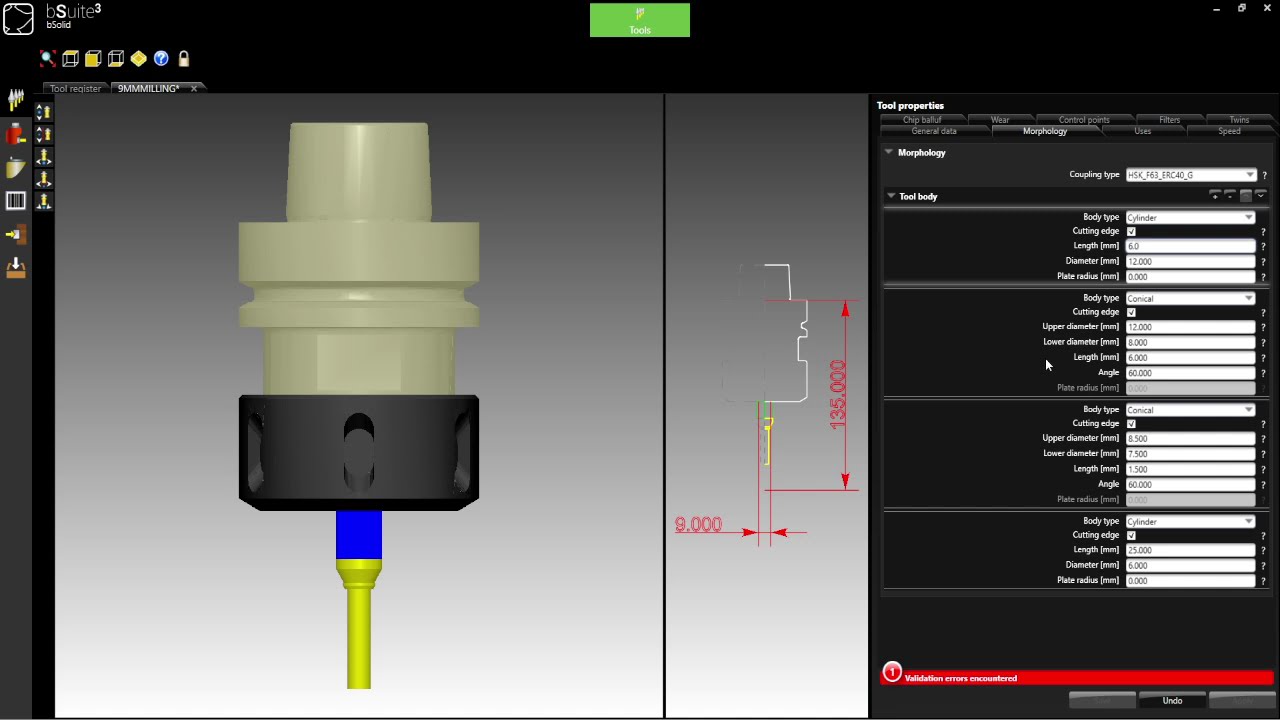Open the Coupling type dropdown
This screenshot has height=720, width=1280.
point(1190,175)
